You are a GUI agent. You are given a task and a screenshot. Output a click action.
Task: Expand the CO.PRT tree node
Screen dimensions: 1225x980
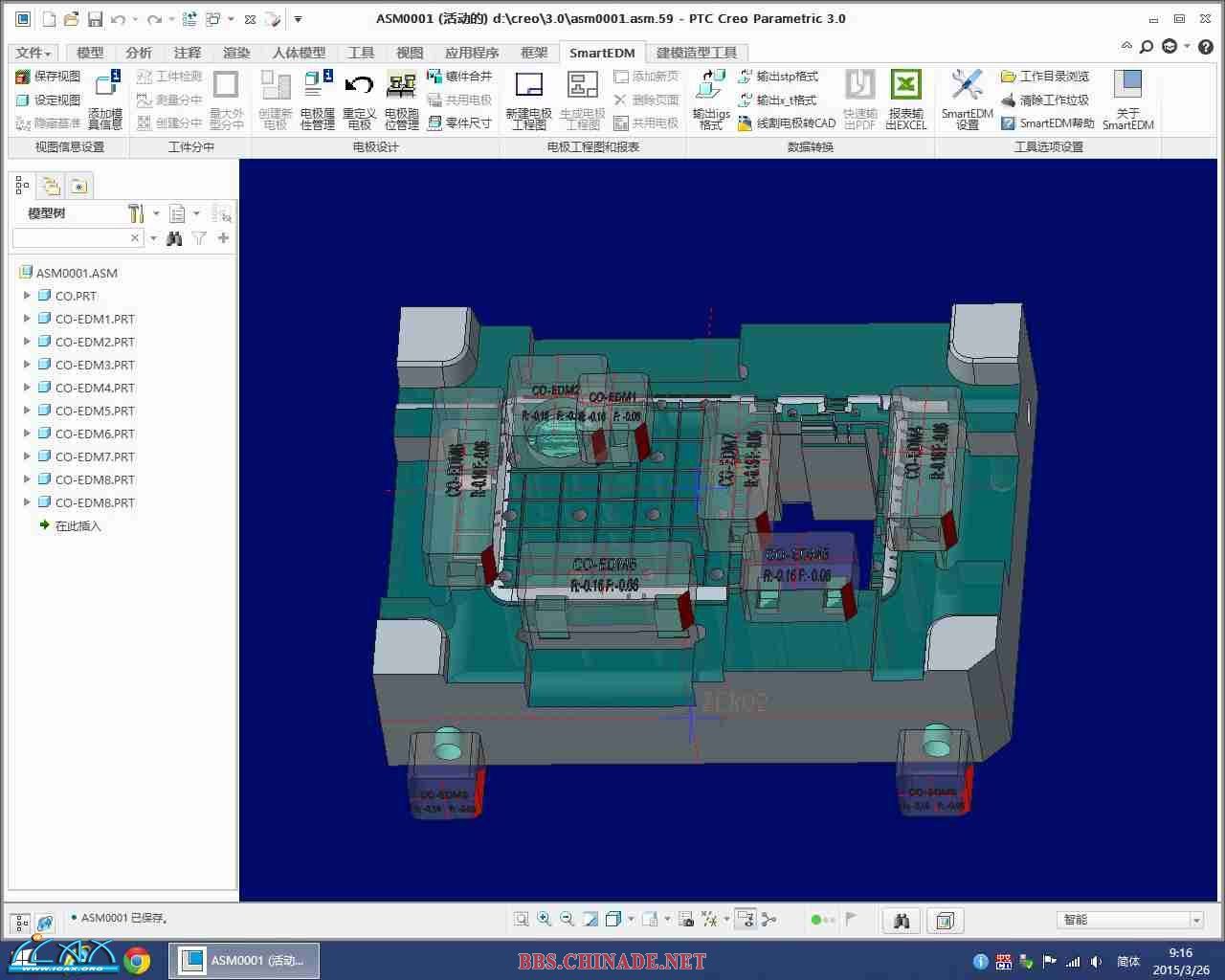pos(27,296)
